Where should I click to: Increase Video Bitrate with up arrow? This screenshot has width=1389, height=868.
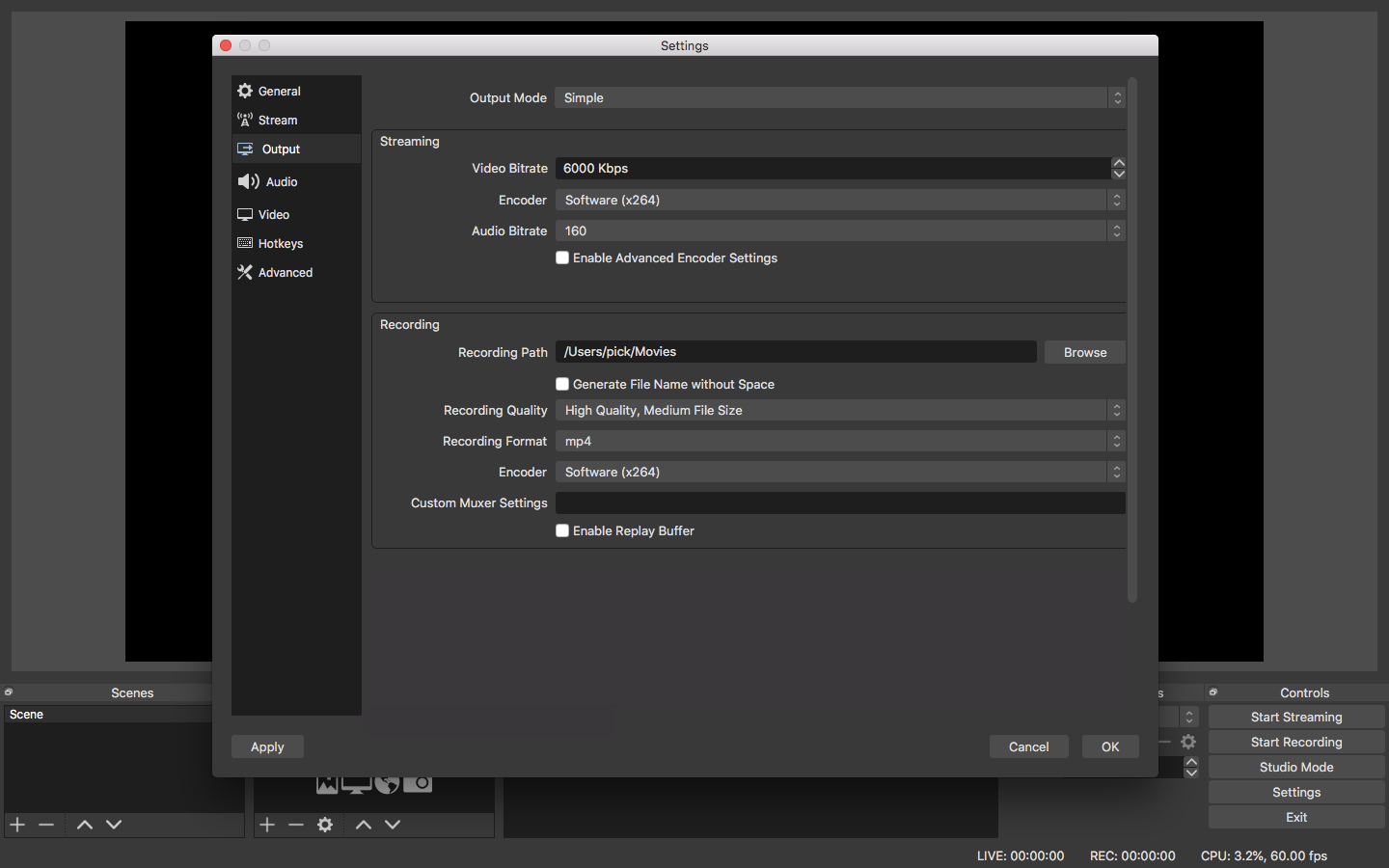(1119, 163)
